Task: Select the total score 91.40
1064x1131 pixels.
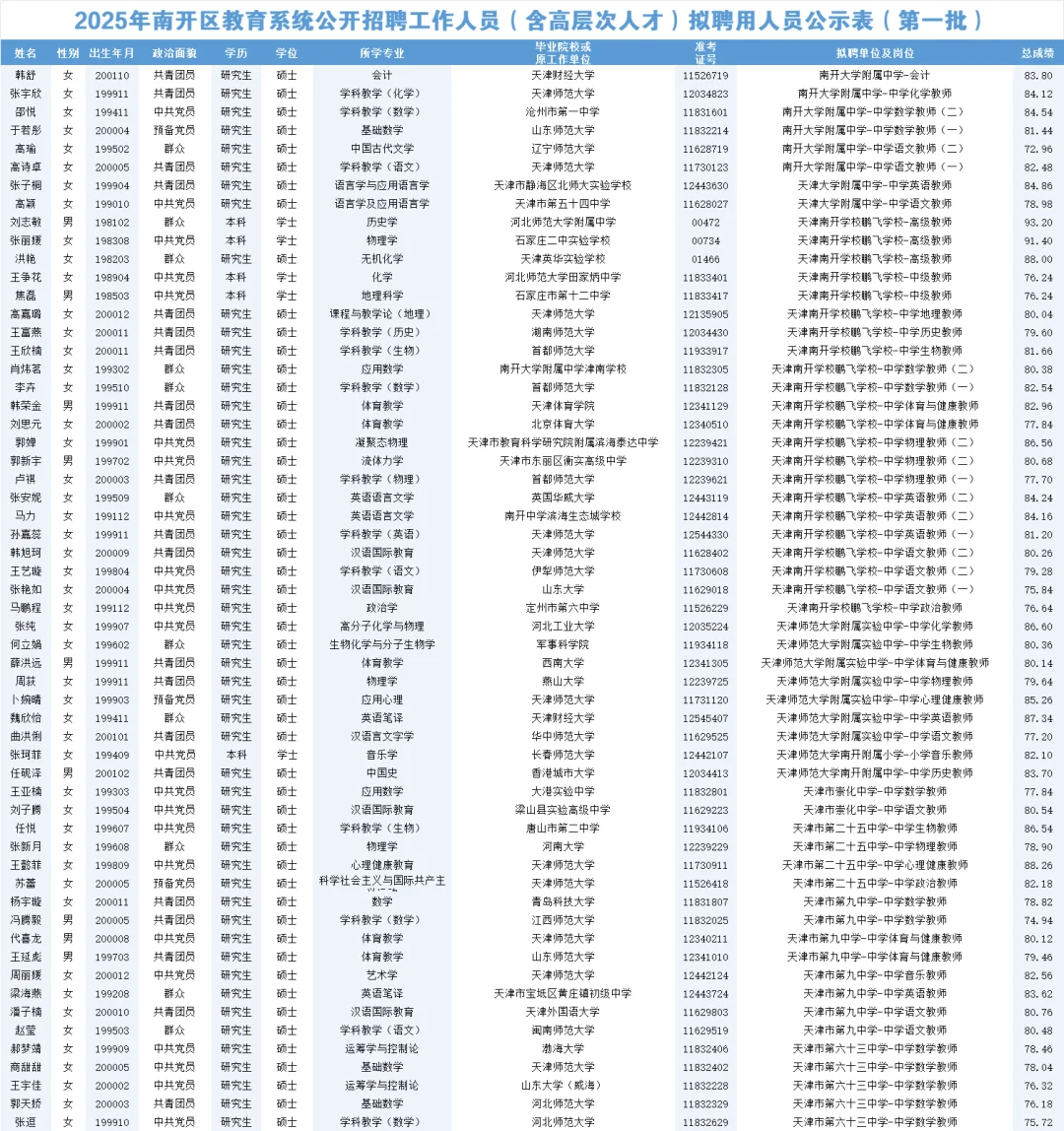Action: pos(1038,241)
